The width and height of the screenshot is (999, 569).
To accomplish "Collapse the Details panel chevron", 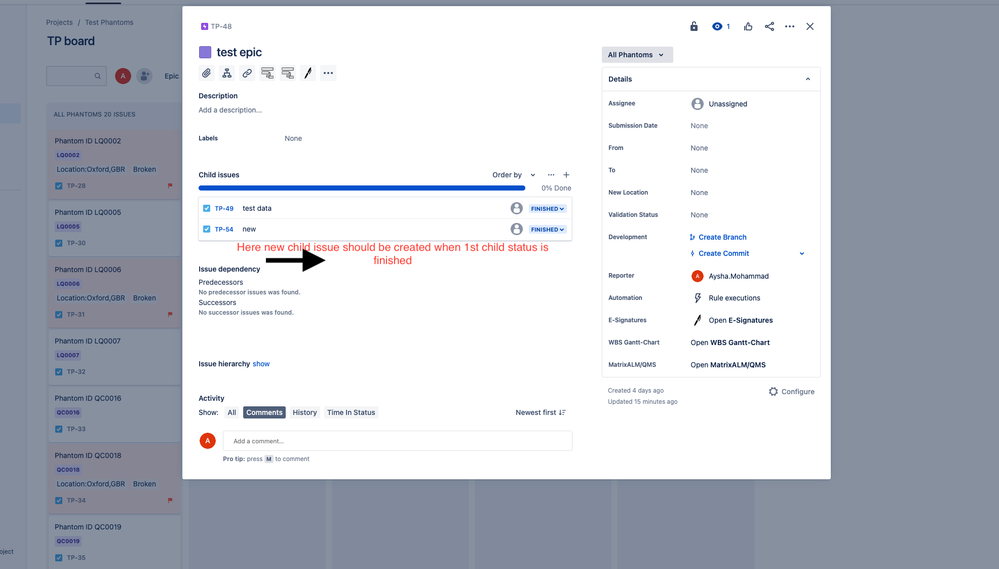I will [808, 79].
